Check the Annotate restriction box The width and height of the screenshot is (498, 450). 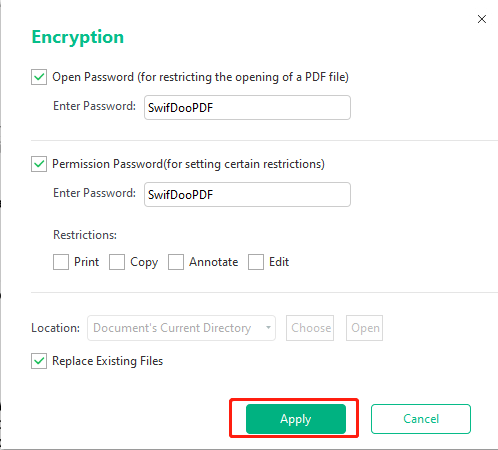(176, 262)
